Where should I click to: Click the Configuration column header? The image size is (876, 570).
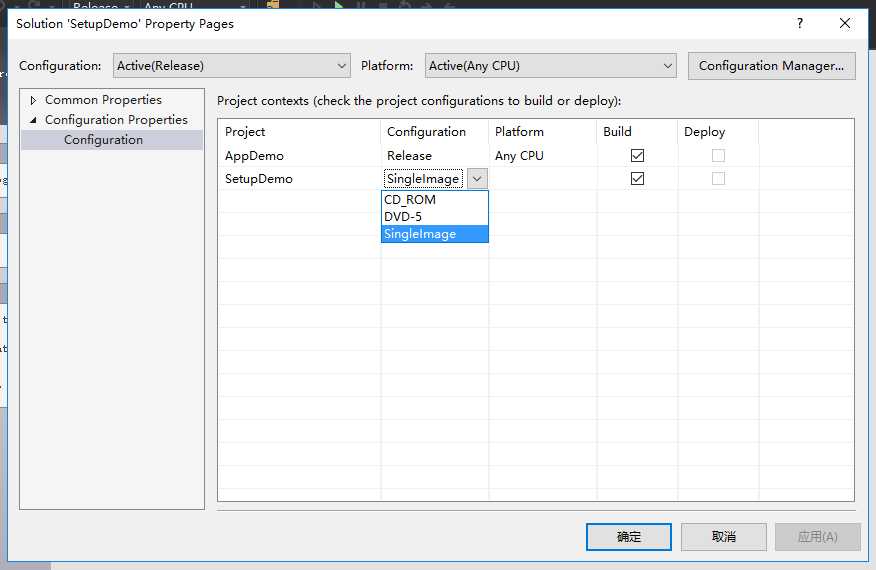point(426,132)
